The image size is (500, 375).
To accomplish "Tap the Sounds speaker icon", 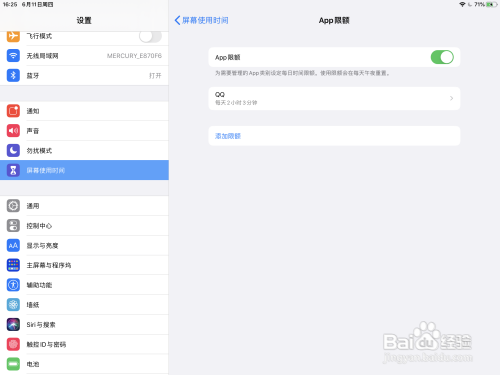I will click(13, 130).
